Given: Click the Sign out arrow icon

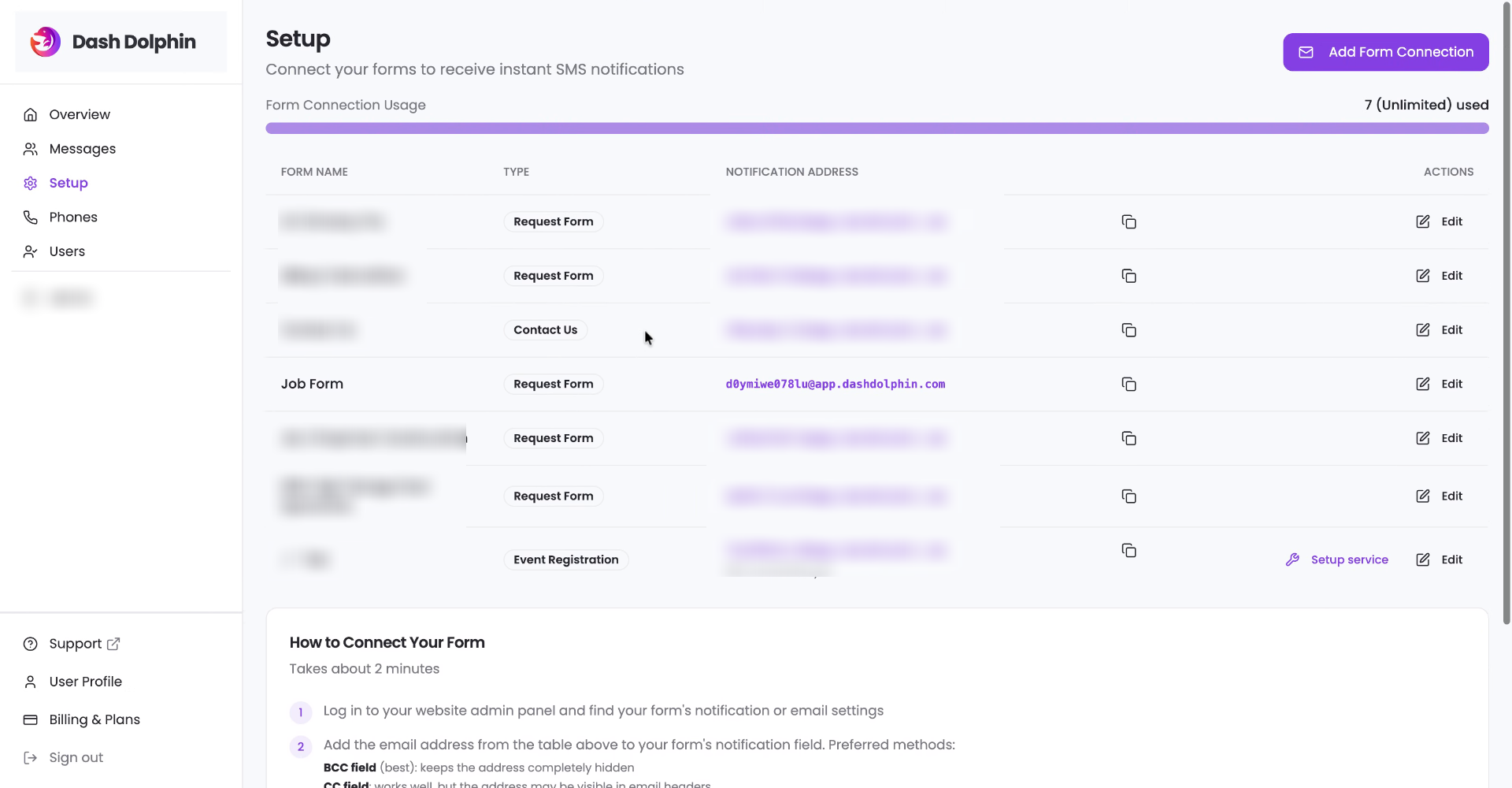Looking at the screenshot, I should [31, 757].
